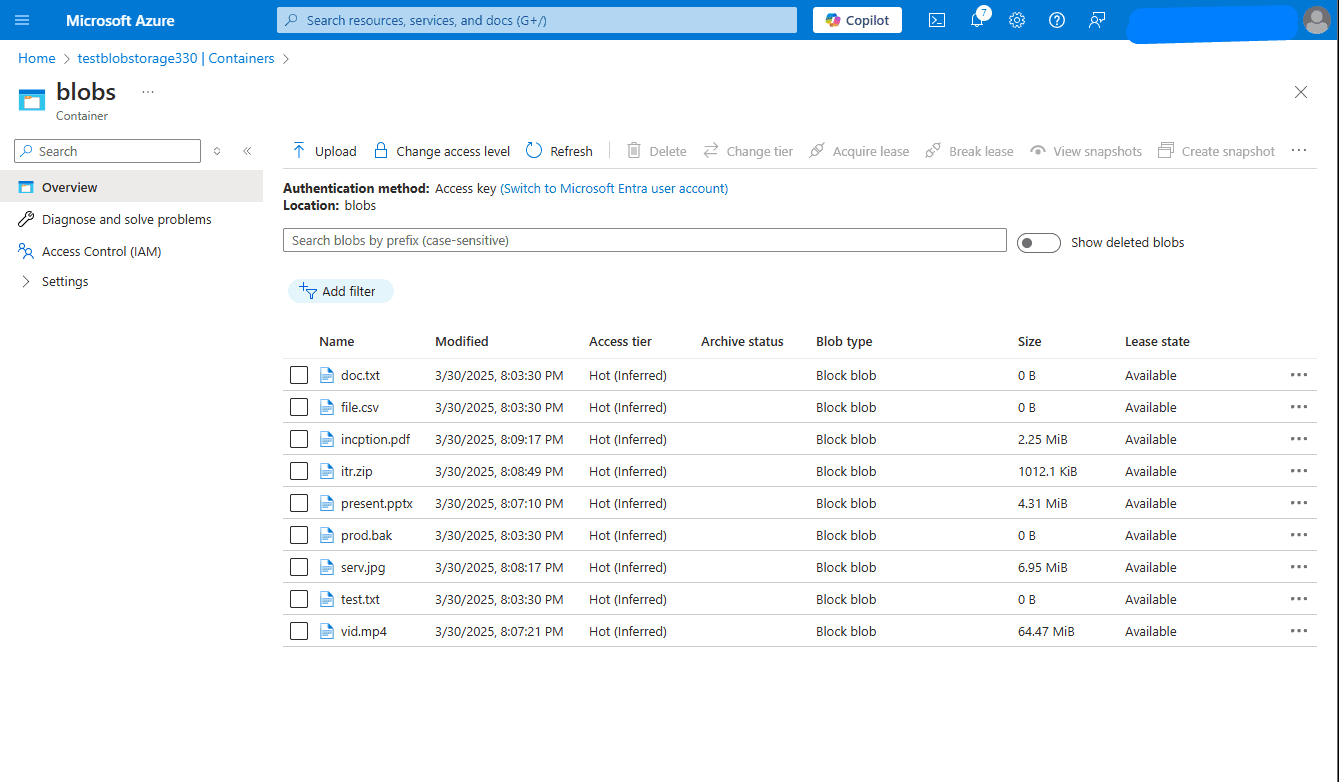Open the hamburger portal menu
The image size is (1339, 782).
22,20
